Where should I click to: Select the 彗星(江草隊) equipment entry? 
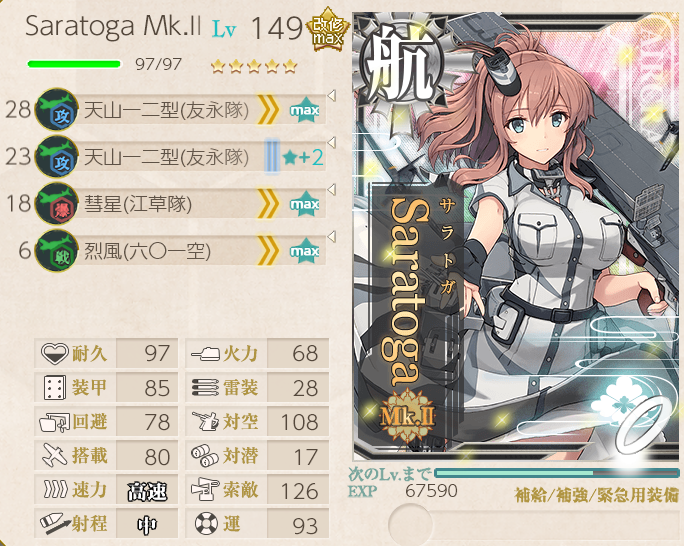click(x=180, y=204)
